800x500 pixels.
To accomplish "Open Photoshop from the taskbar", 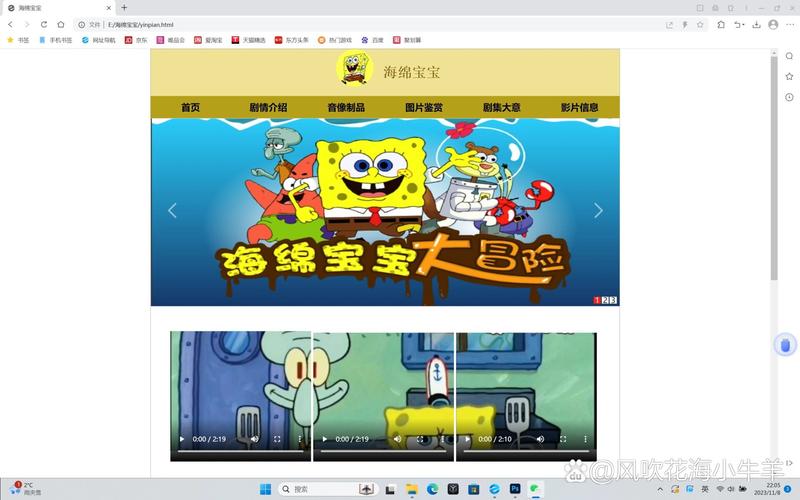I will (515, 489).
